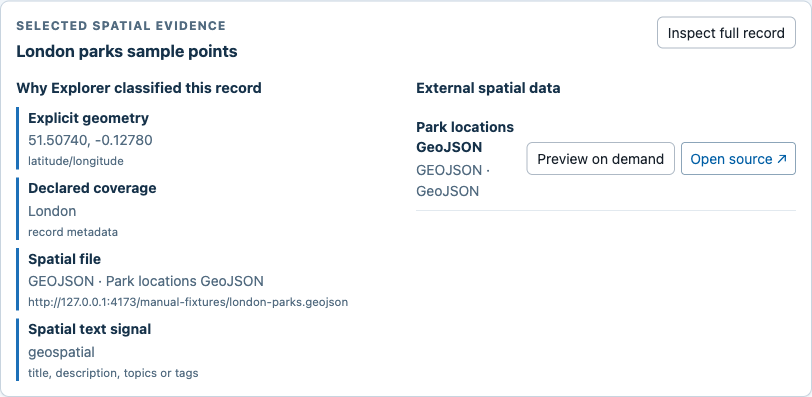The width and height of the screenshot is (812, 397).
Task: Click the record metadata caption
Action: 73,232
